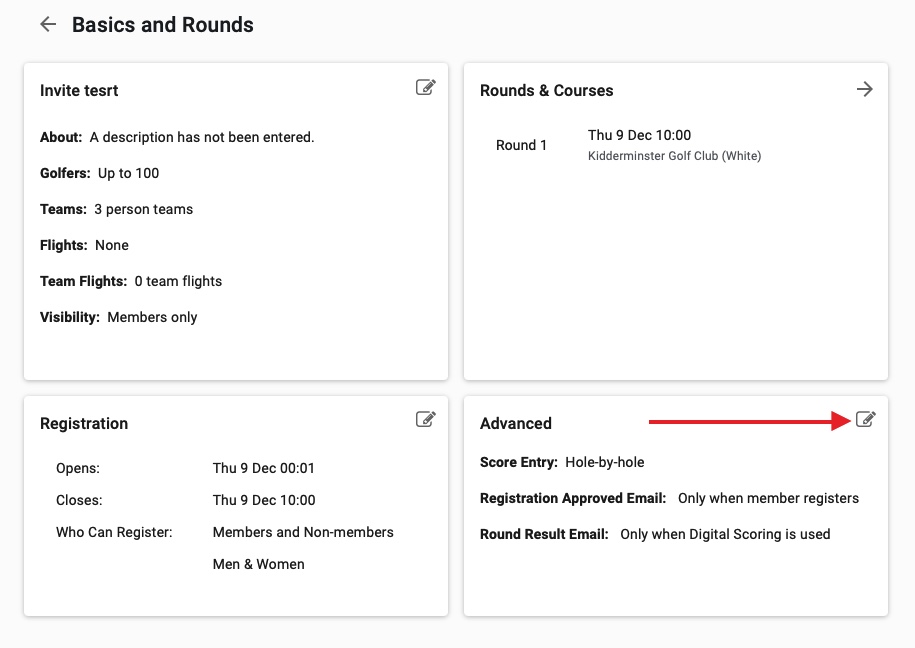Click the Teams 3 person teams line
The height and width of the screenshot is (648, 915).
tap(143, 209)
